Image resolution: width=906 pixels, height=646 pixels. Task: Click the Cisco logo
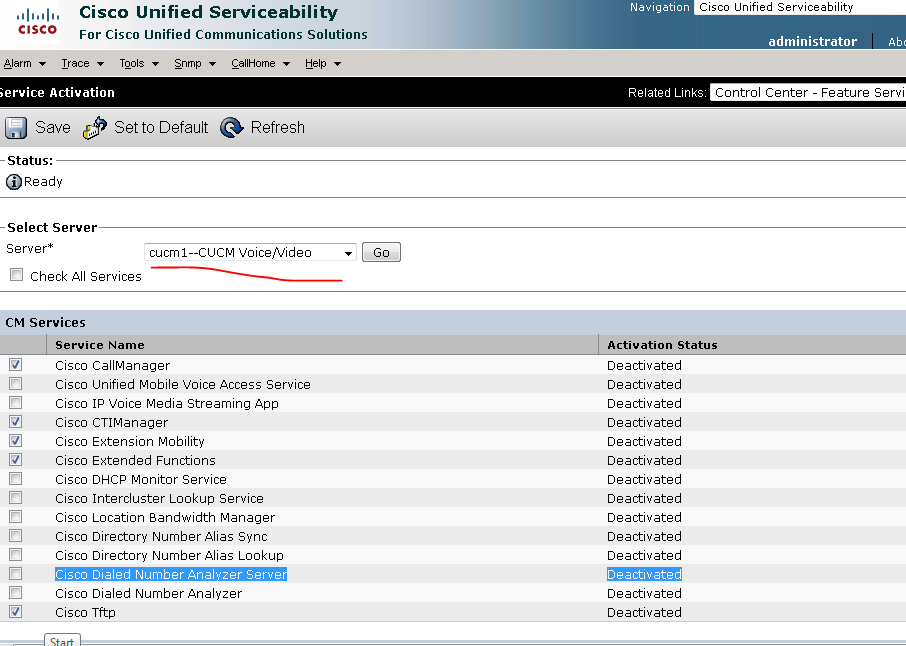tap(38, 22)
